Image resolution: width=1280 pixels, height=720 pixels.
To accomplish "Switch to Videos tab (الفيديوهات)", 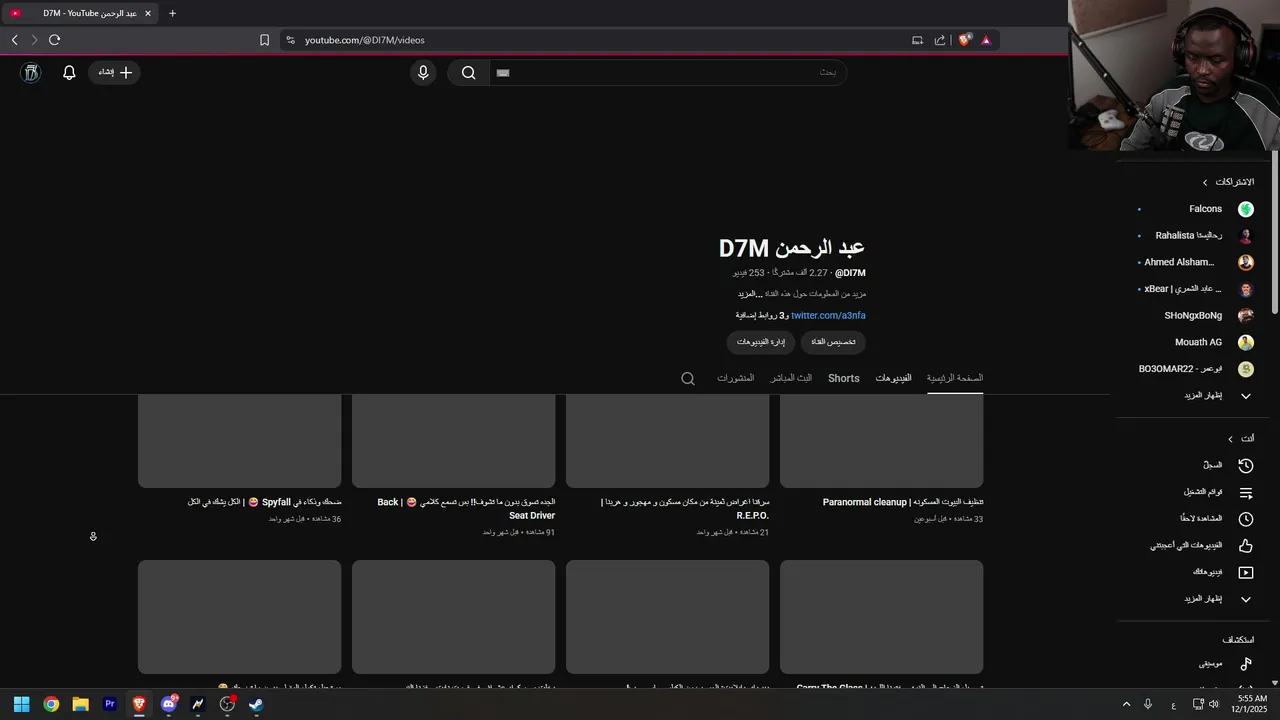I will pyautogui.click(x=893, y=378).
